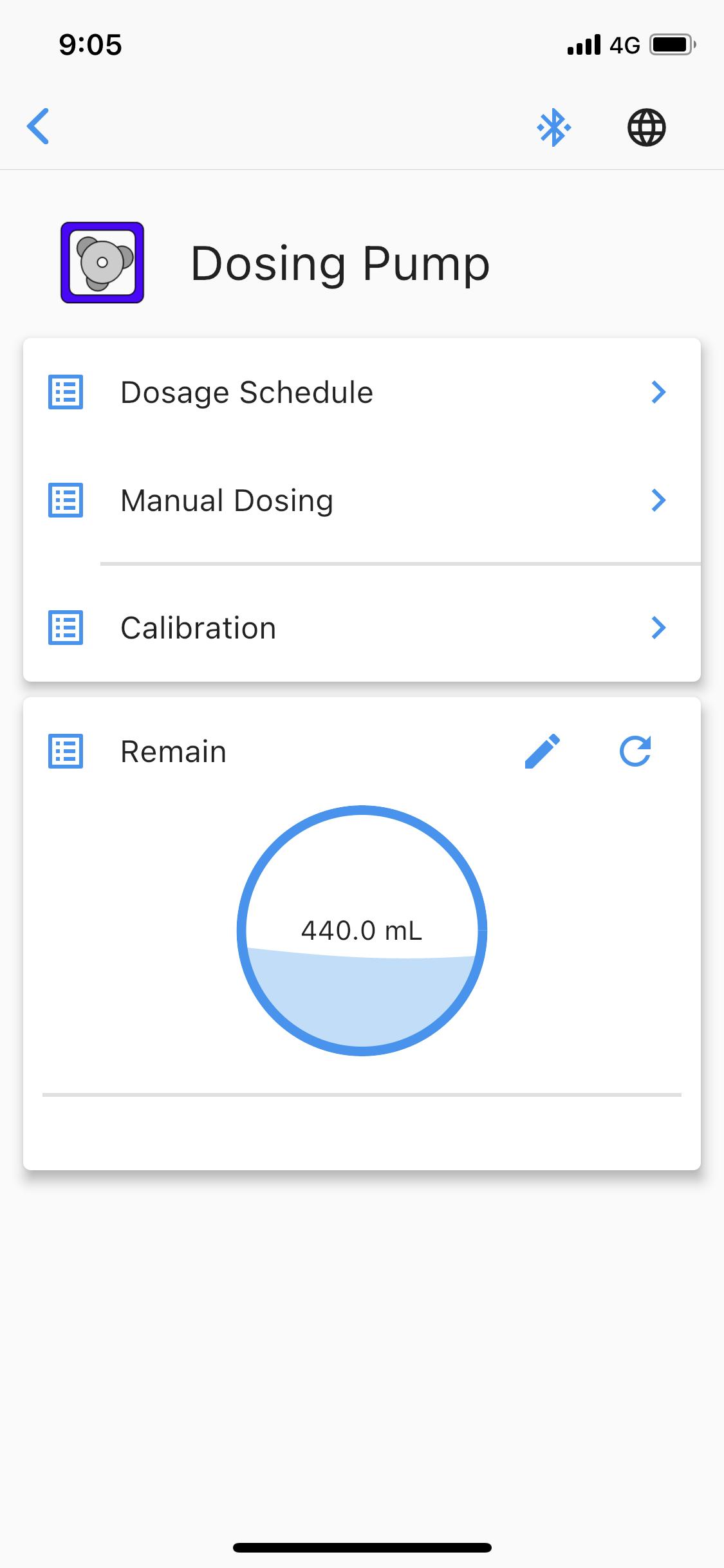Image resolution: width=724 pixels, height=1568 pixels.
Task: Open the globe network icon
Action: (x=646, y=127)
